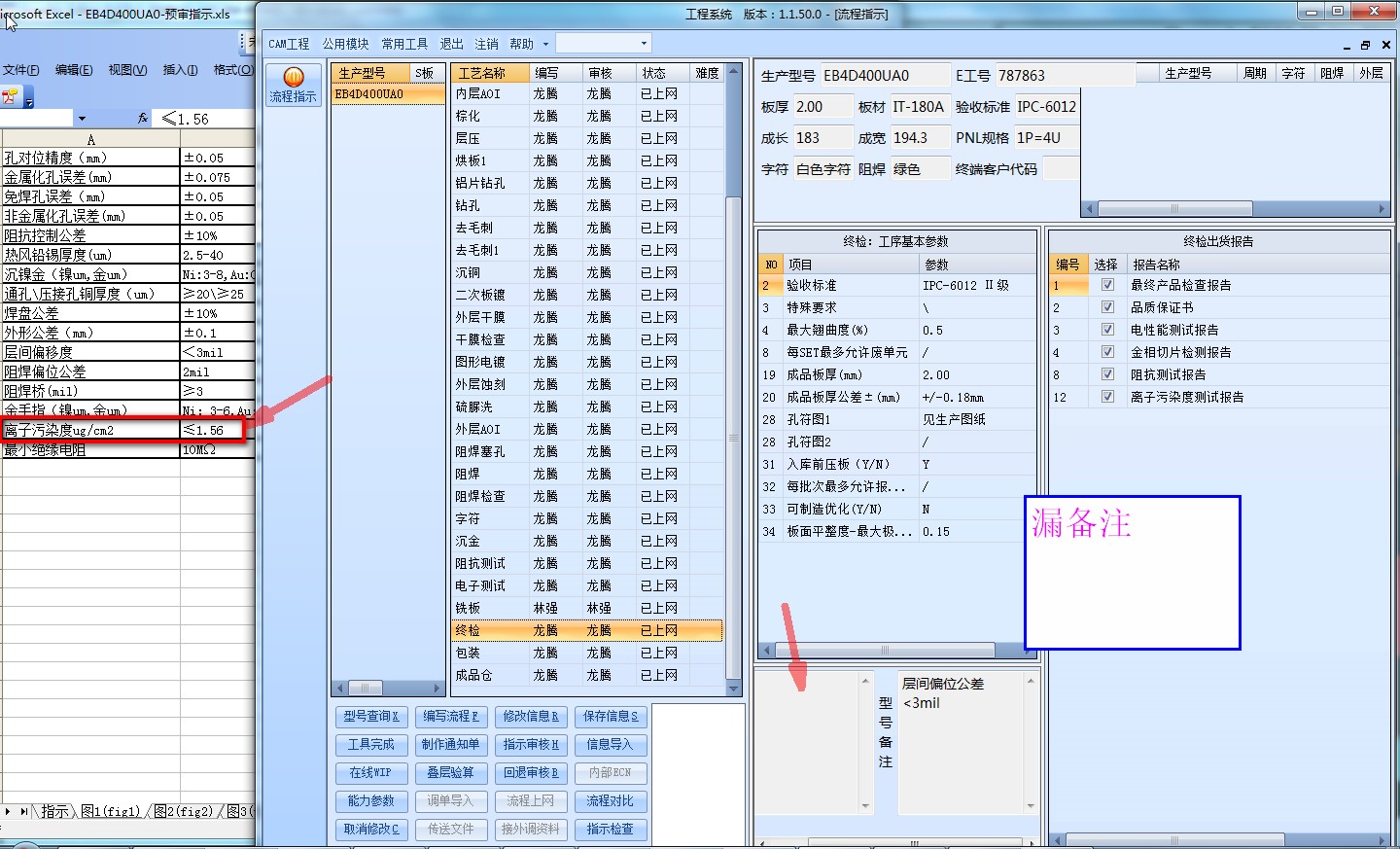Click the 工具完成 button
The width and height of the screenshot is (1400, 849).
point(371,745)
